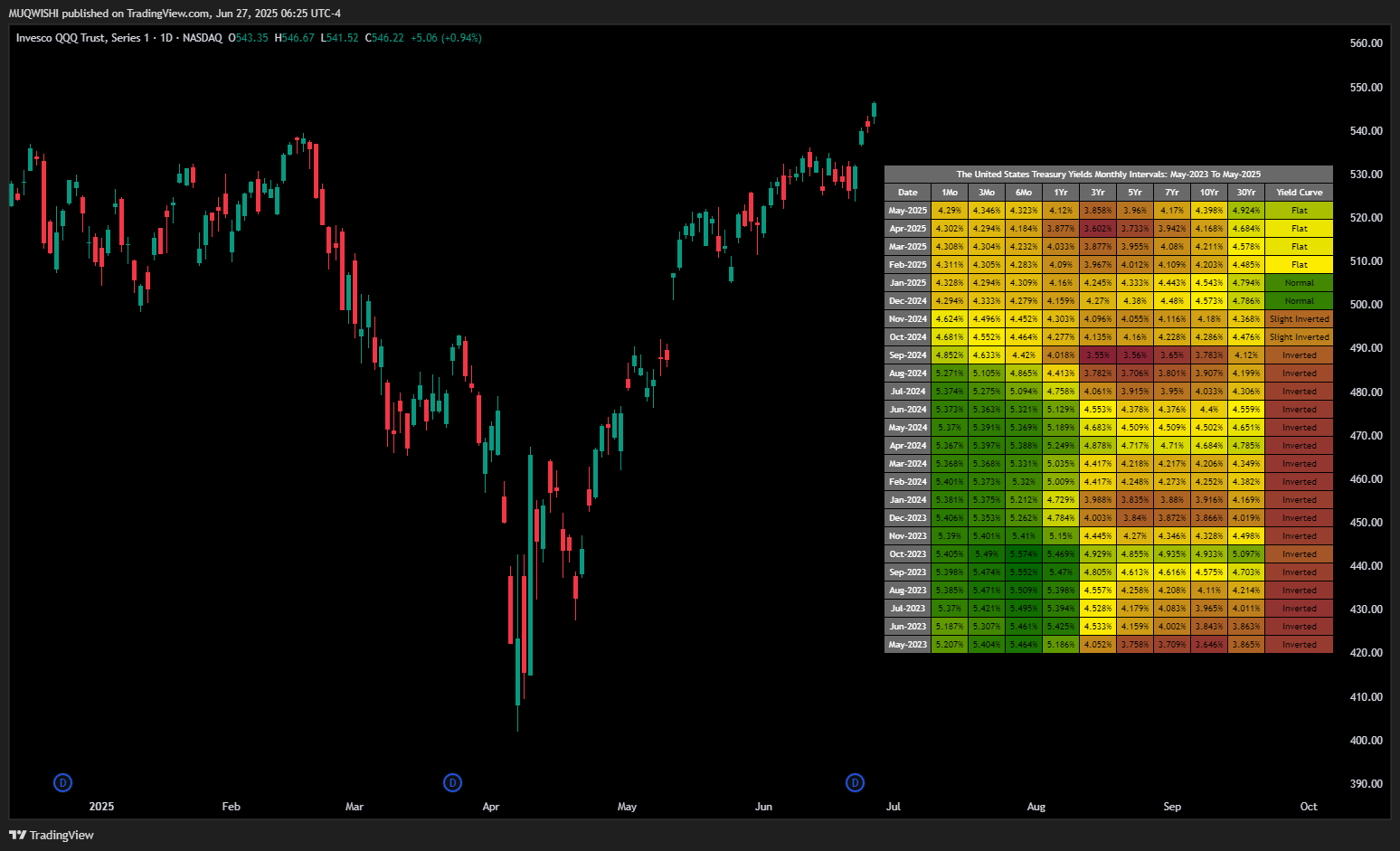Click the dividend 'D' marker above the 2025 label
Viewport: 1400px width, 851px height.
[62, 783]
